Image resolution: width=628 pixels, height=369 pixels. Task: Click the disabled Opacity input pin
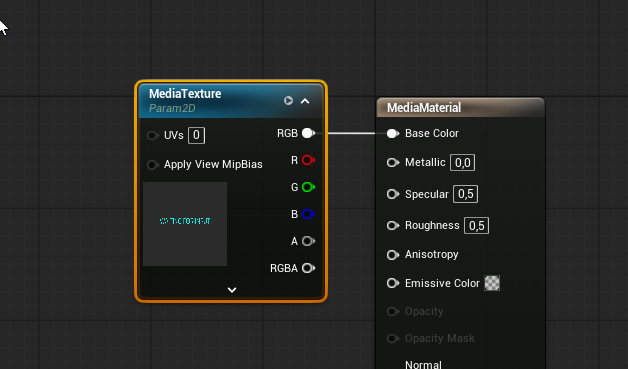point(393,311)
